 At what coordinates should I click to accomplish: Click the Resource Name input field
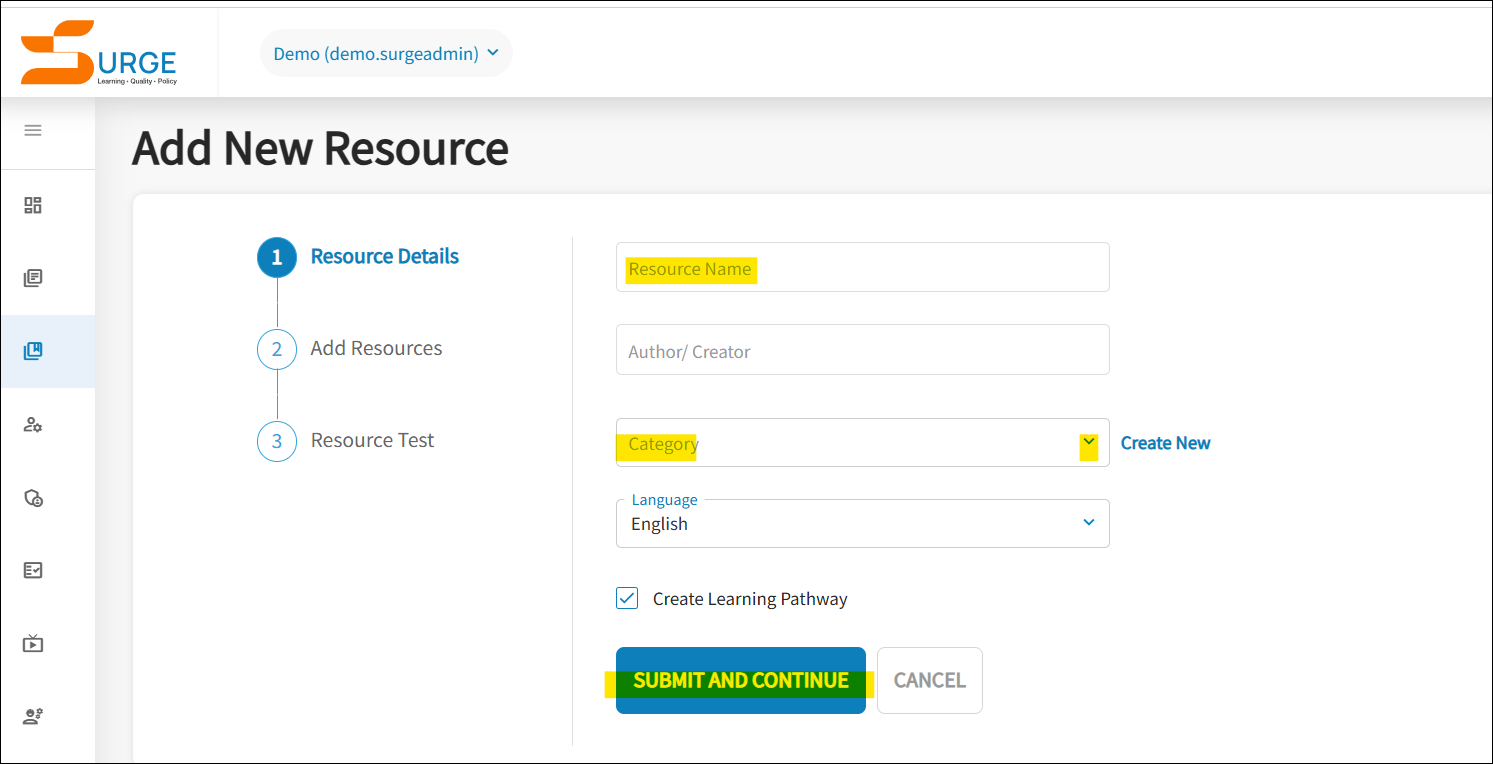pyautogui.click(x=862, y=267)
